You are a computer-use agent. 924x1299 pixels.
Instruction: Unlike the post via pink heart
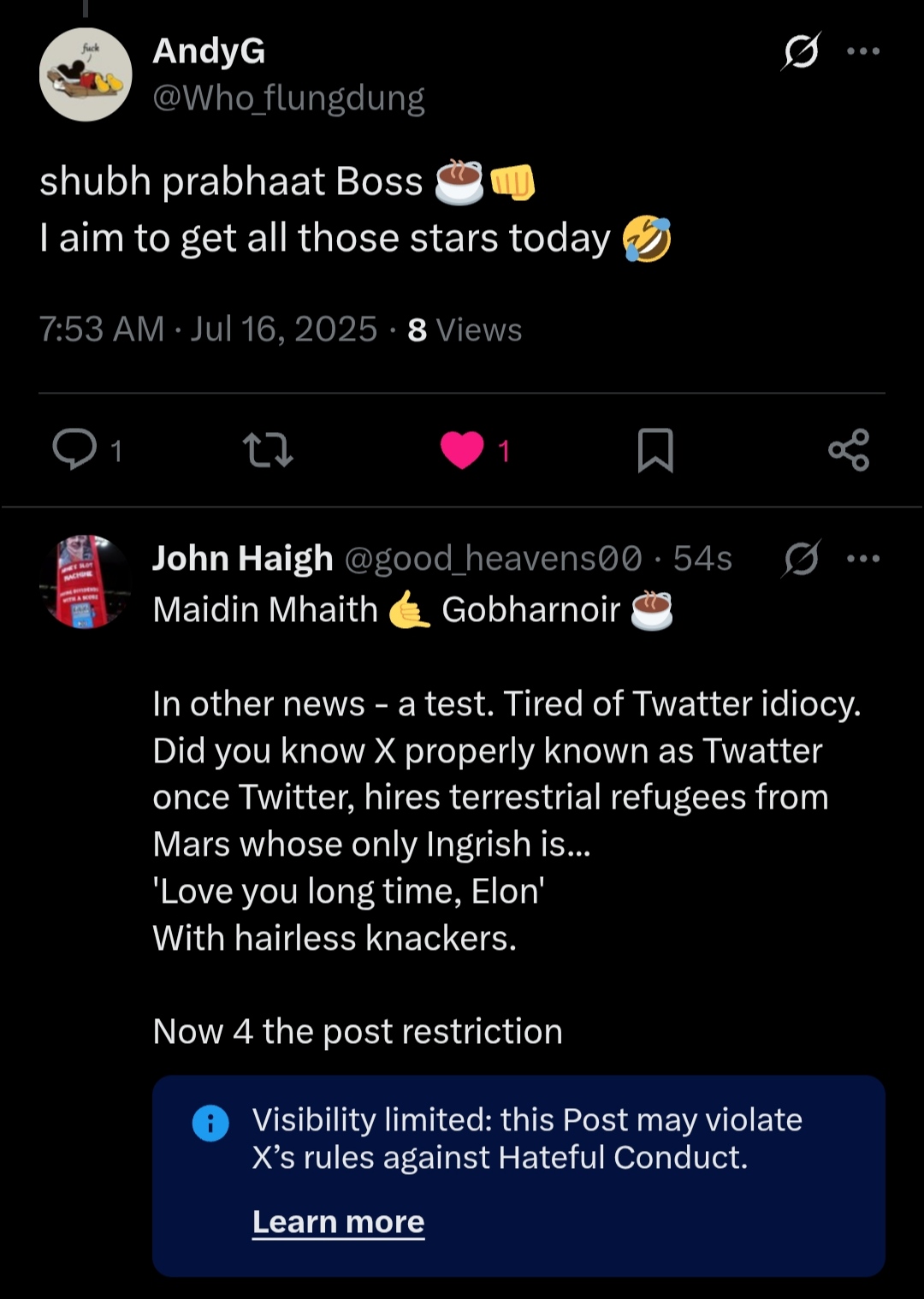[463, 450]
